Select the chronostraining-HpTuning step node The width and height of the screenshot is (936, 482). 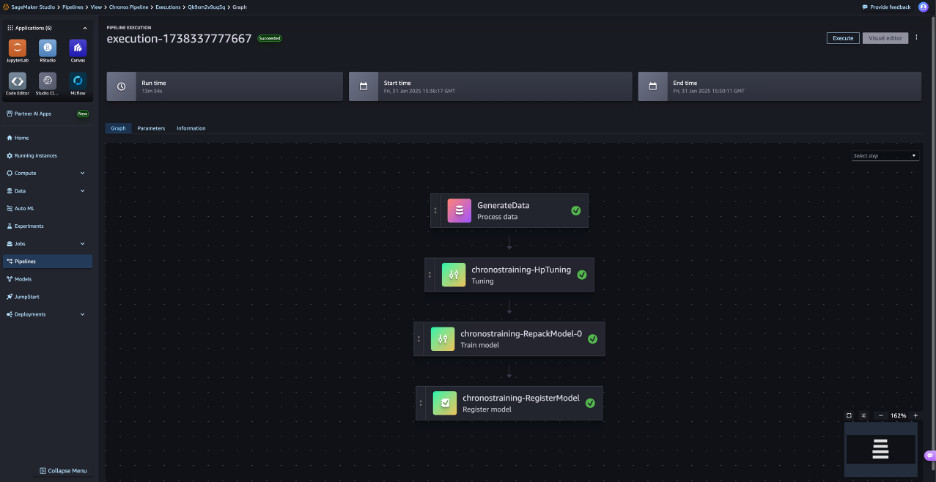(509, 274)
